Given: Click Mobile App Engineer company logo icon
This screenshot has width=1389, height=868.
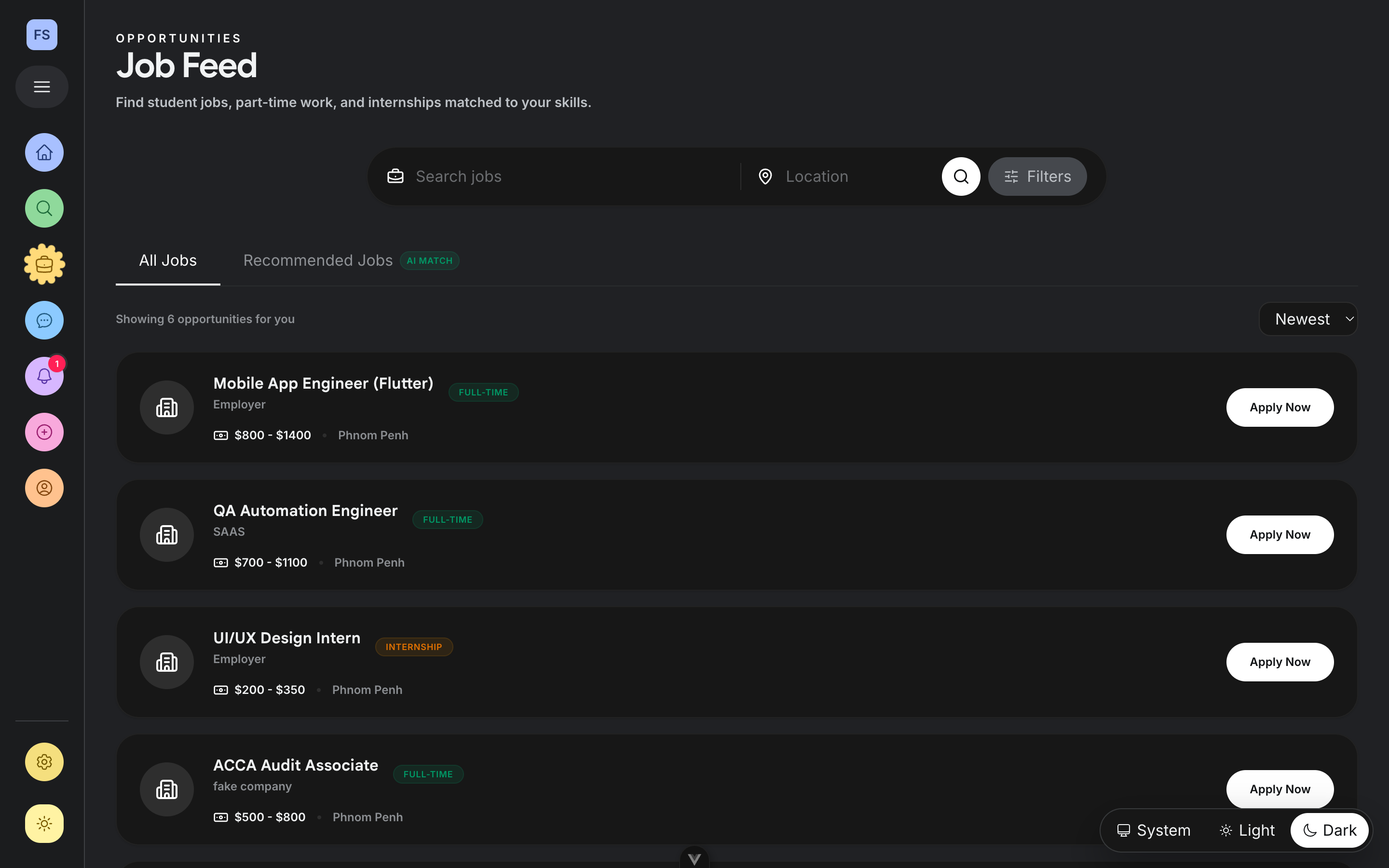Looking at the screenshot, I should (167, 407).
